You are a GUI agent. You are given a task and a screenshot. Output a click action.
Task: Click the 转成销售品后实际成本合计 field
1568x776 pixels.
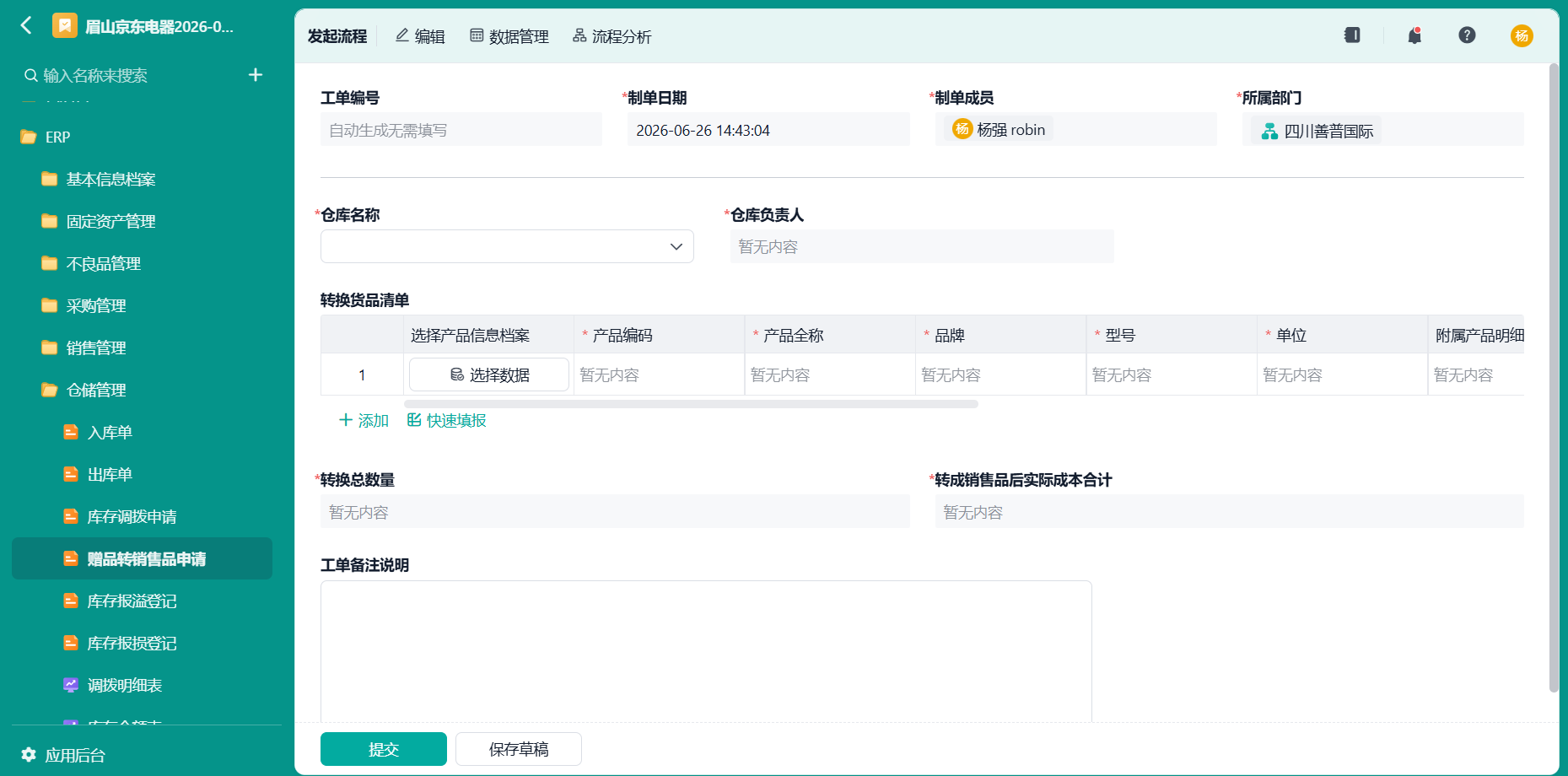[x=1230, y=511]
